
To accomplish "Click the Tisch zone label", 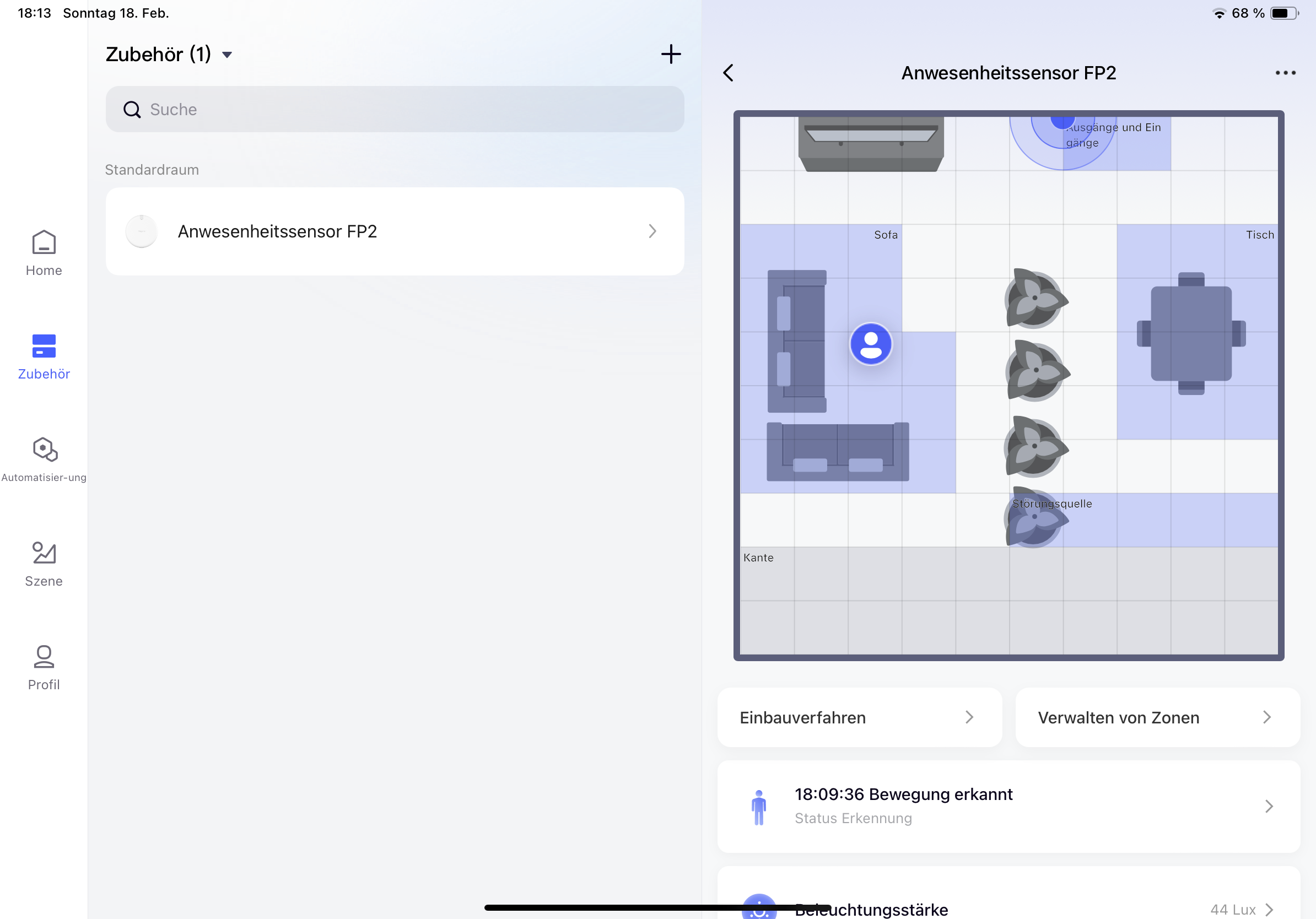I will [x=1259, y=234].
